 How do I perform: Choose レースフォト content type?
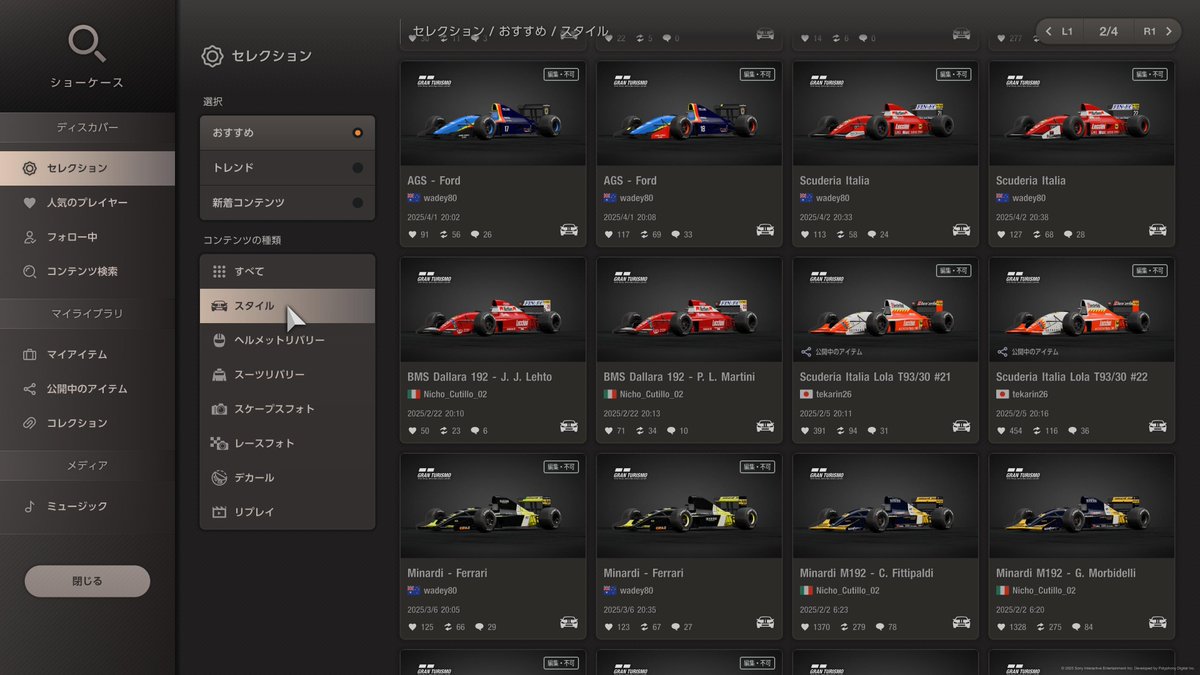[287, 443]
